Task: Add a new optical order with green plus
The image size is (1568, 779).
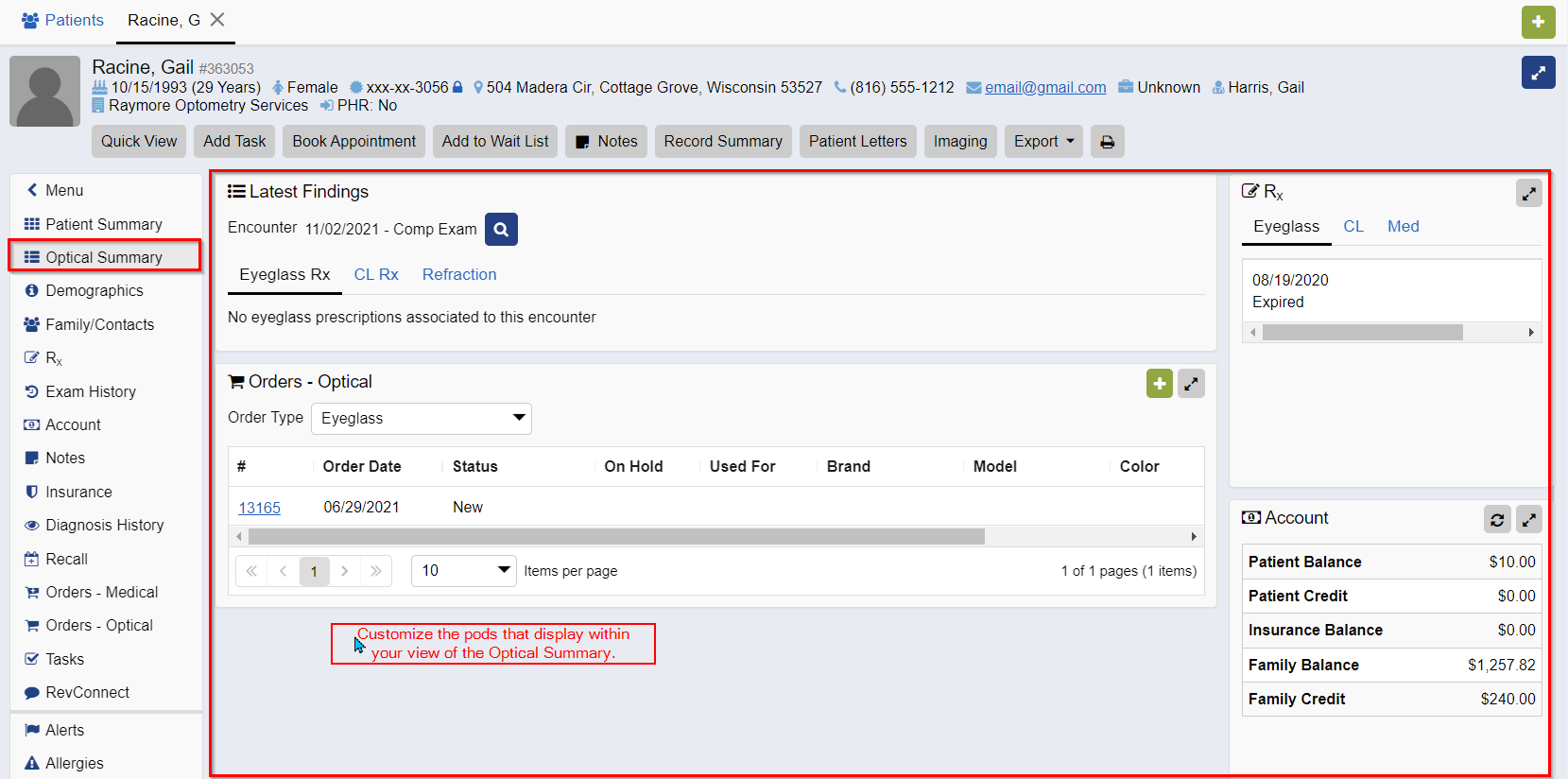Action: [1160, 384]
